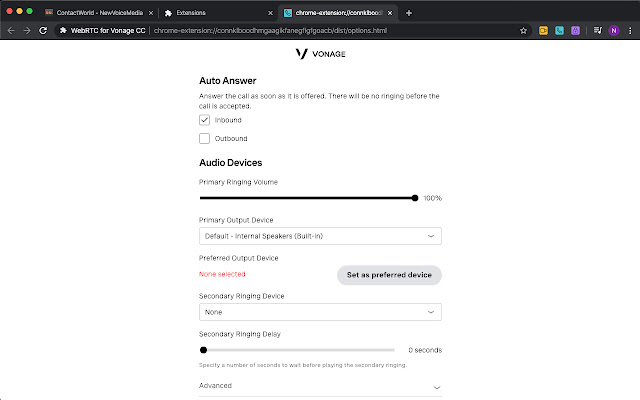
Task: Enable the Outbound auto answer checkbox
Action: 205,138
